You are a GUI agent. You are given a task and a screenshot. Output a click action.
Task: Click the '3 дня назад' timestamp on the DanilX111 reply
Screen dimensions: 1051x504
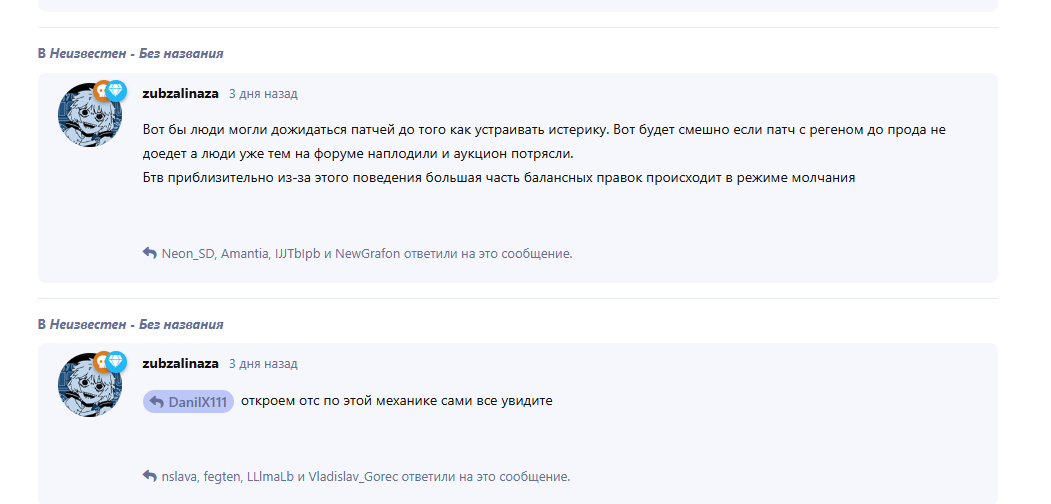(263, 364)
